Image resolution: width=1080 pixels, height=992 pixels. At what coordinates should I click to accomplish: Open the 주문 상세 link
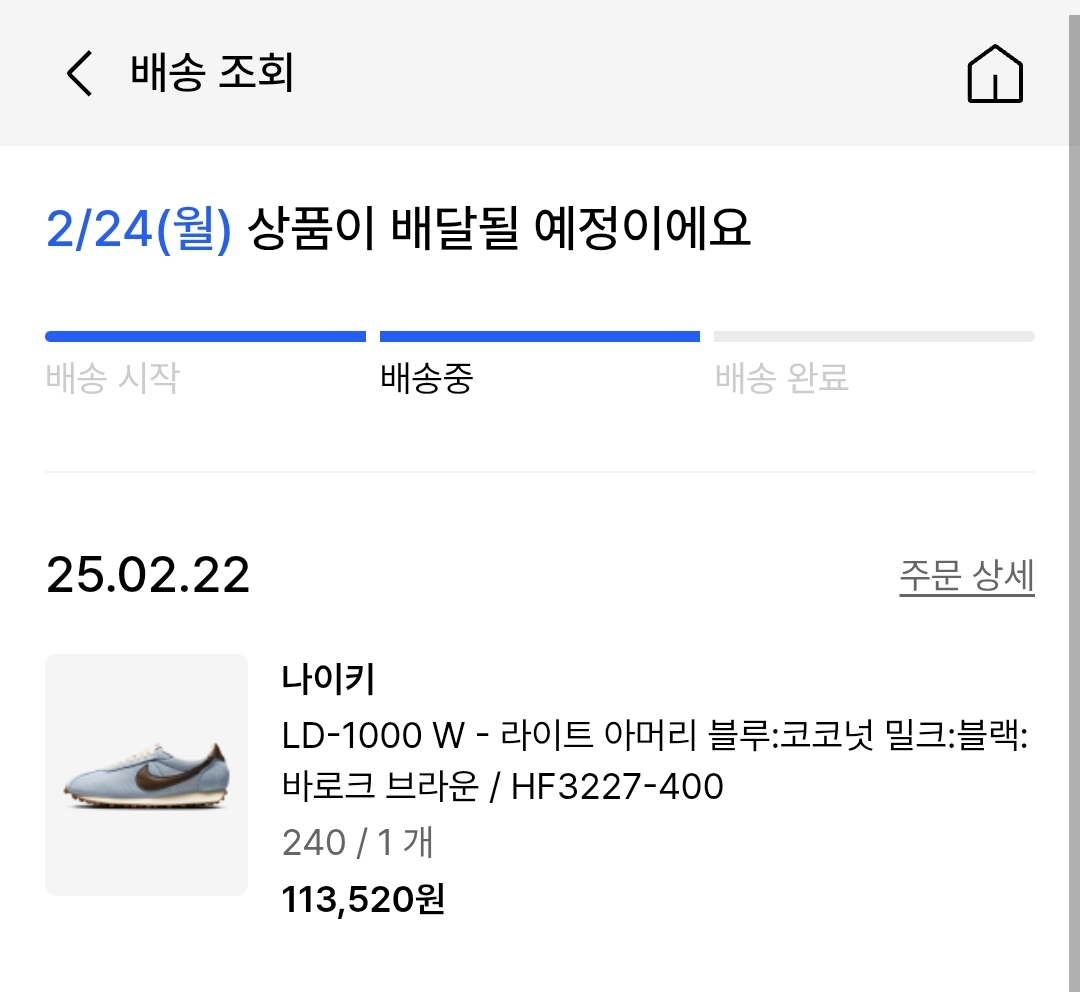pyautogui.click(x=966, y=577)
